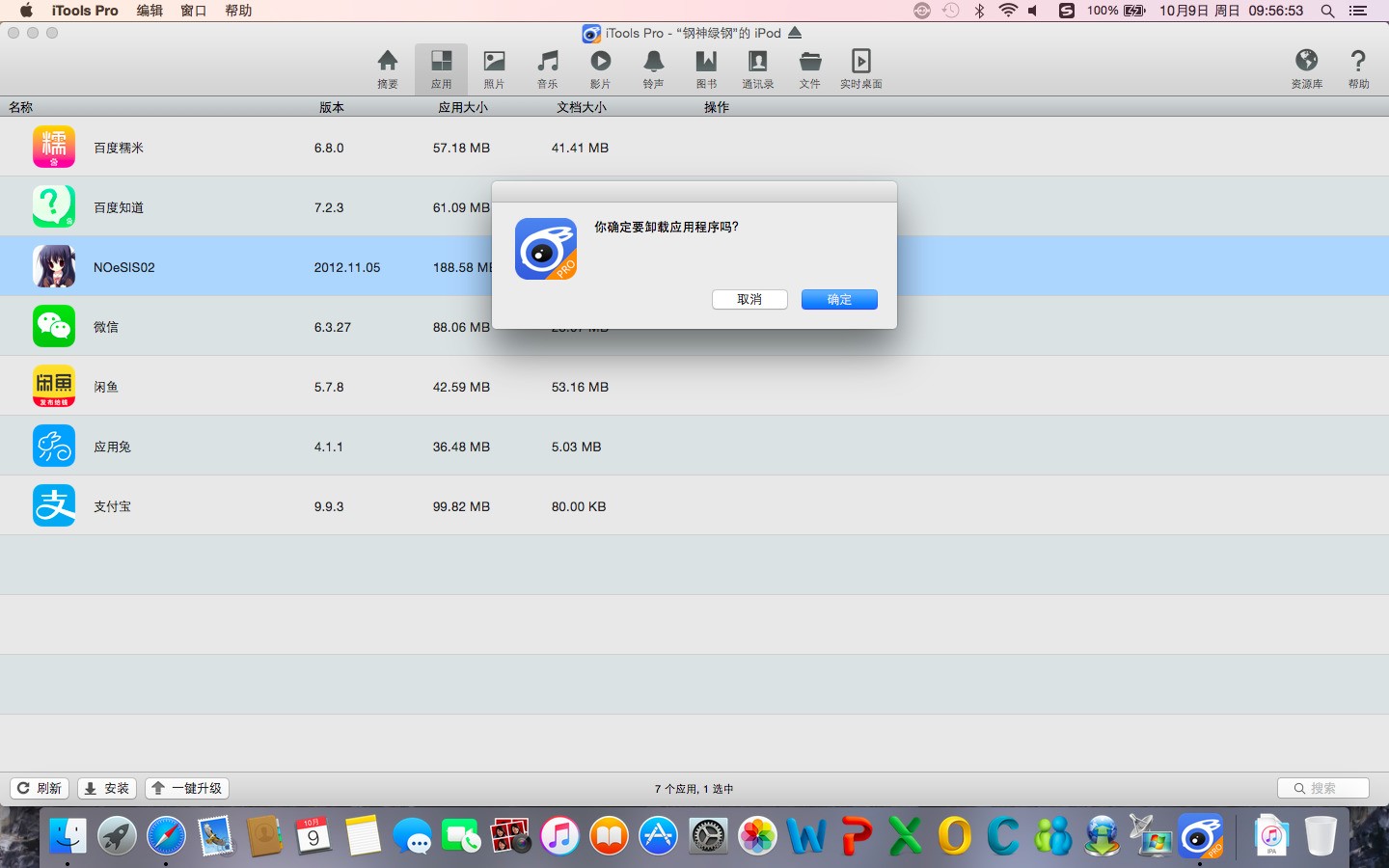Click the 闲鱼 document size 53.16 MB
The height and width of the screenshot is (868, 1389).
(580, 387)
